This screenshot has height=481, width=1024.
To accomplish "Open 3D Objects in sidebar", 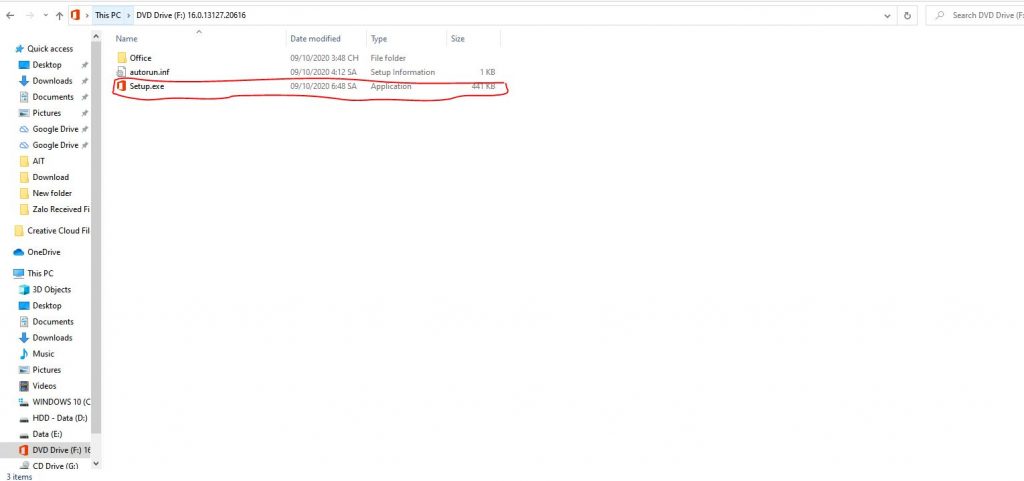I will [x=51, y=290].
